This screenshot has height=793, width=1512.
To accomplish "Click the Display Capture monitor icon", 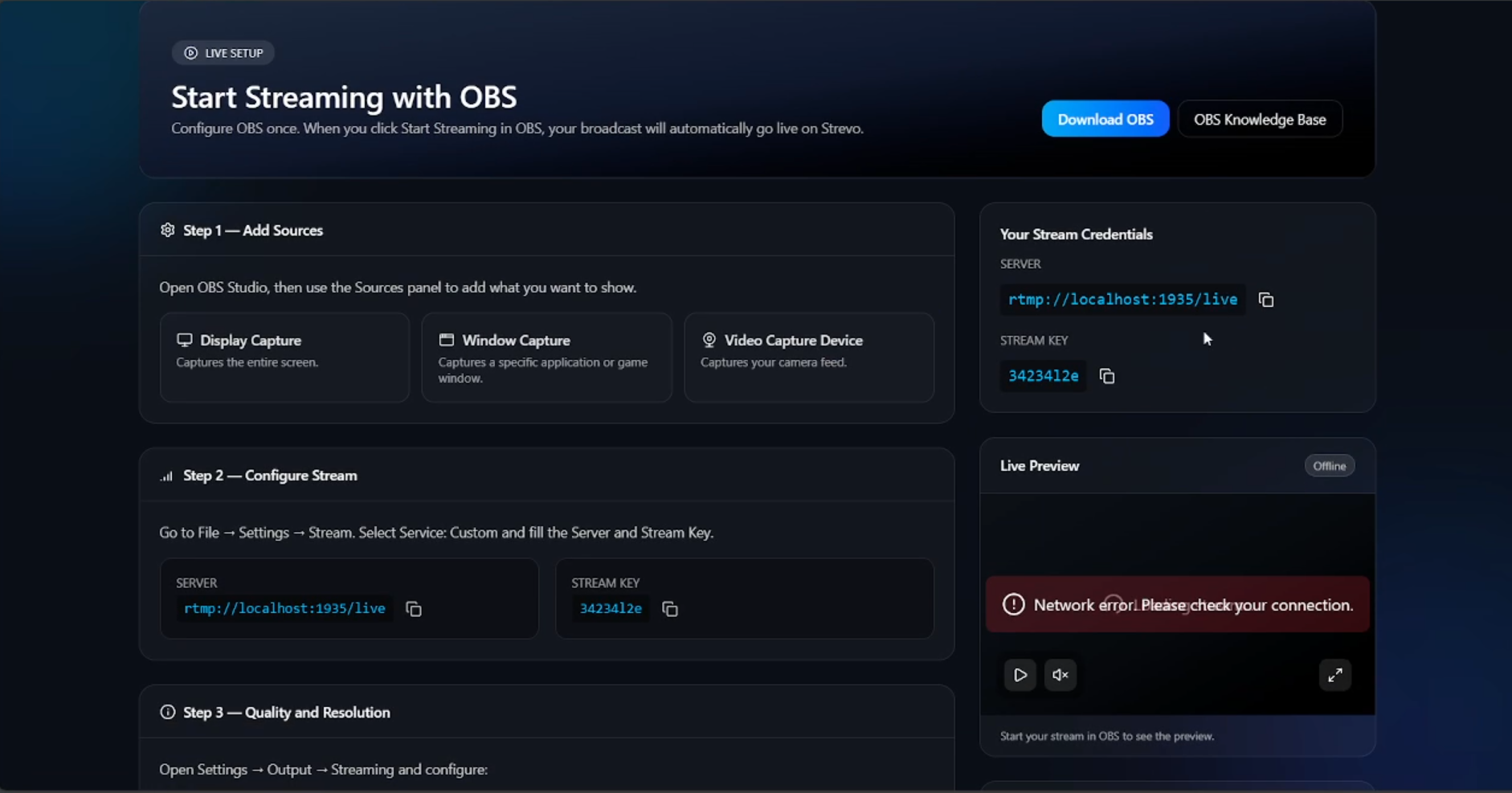I will tap(185, 340).
